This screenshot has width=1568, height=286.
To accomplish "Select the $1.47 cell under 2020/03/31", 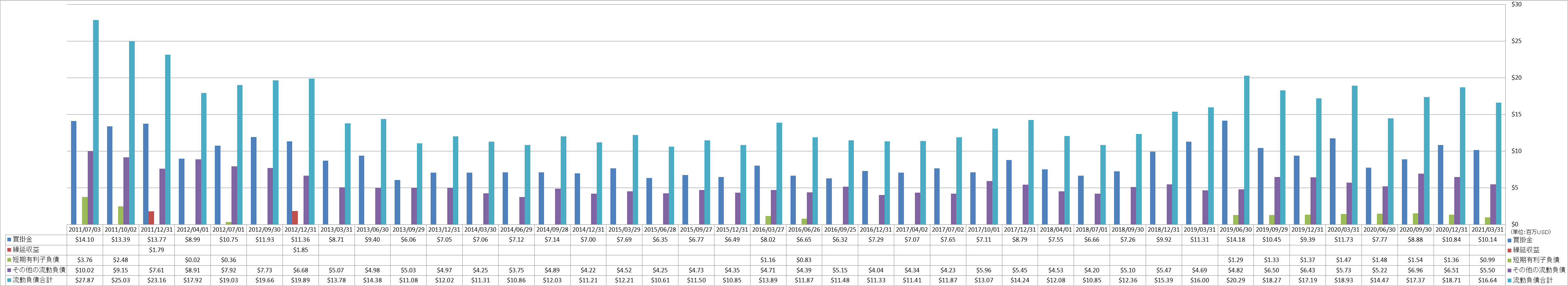I will [1343, 260].
